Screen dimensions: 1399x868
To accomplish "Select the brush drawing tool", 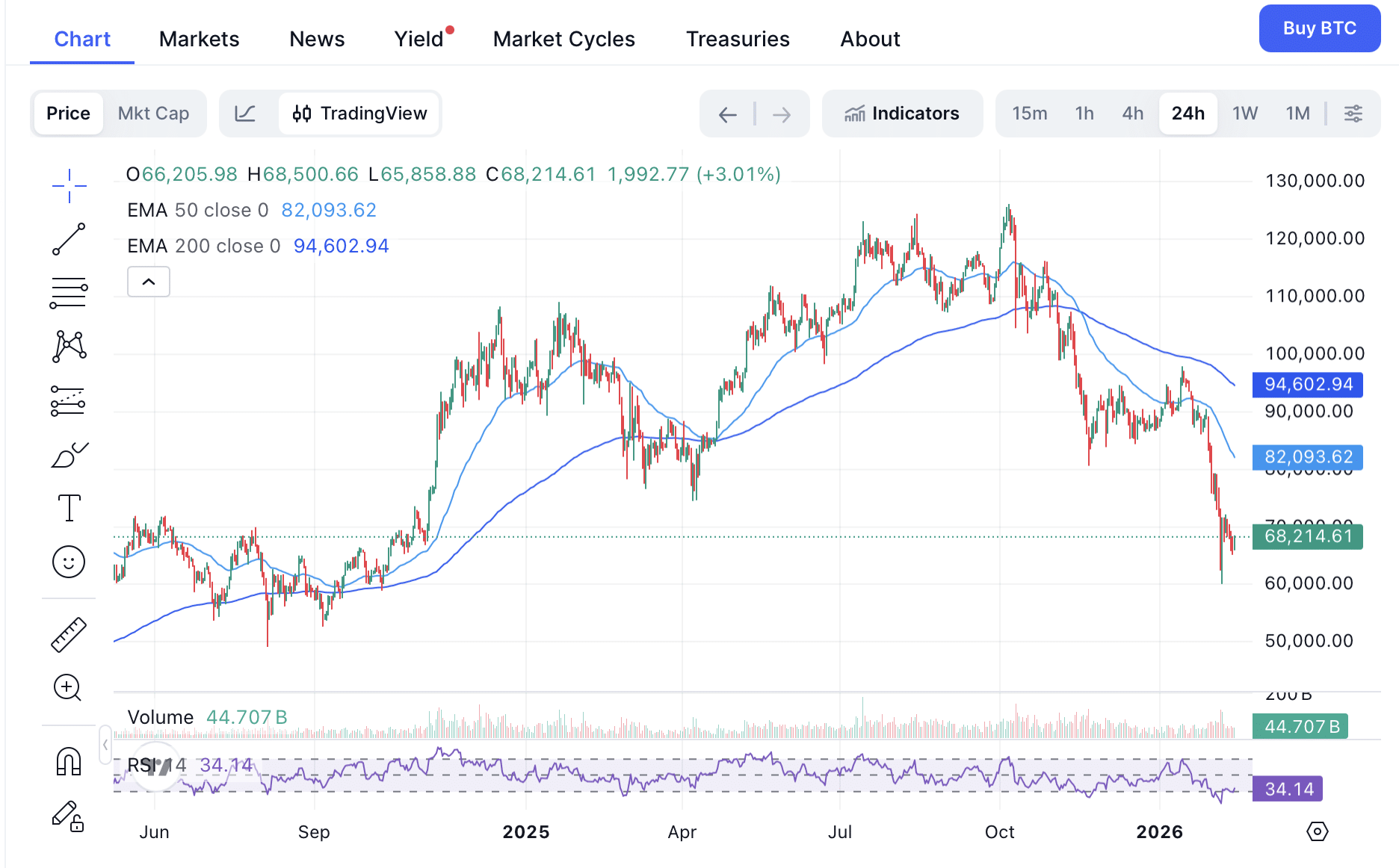I will point(69,454).
